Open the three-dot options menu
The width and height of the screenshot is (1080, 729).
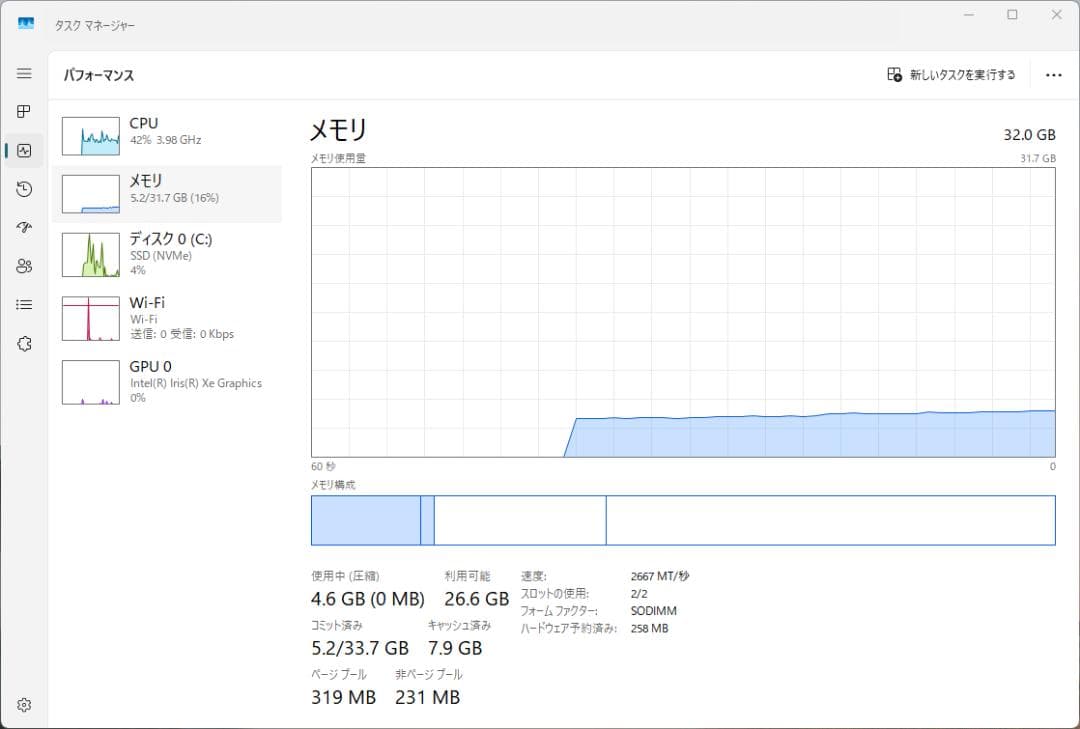point(1053,74)
